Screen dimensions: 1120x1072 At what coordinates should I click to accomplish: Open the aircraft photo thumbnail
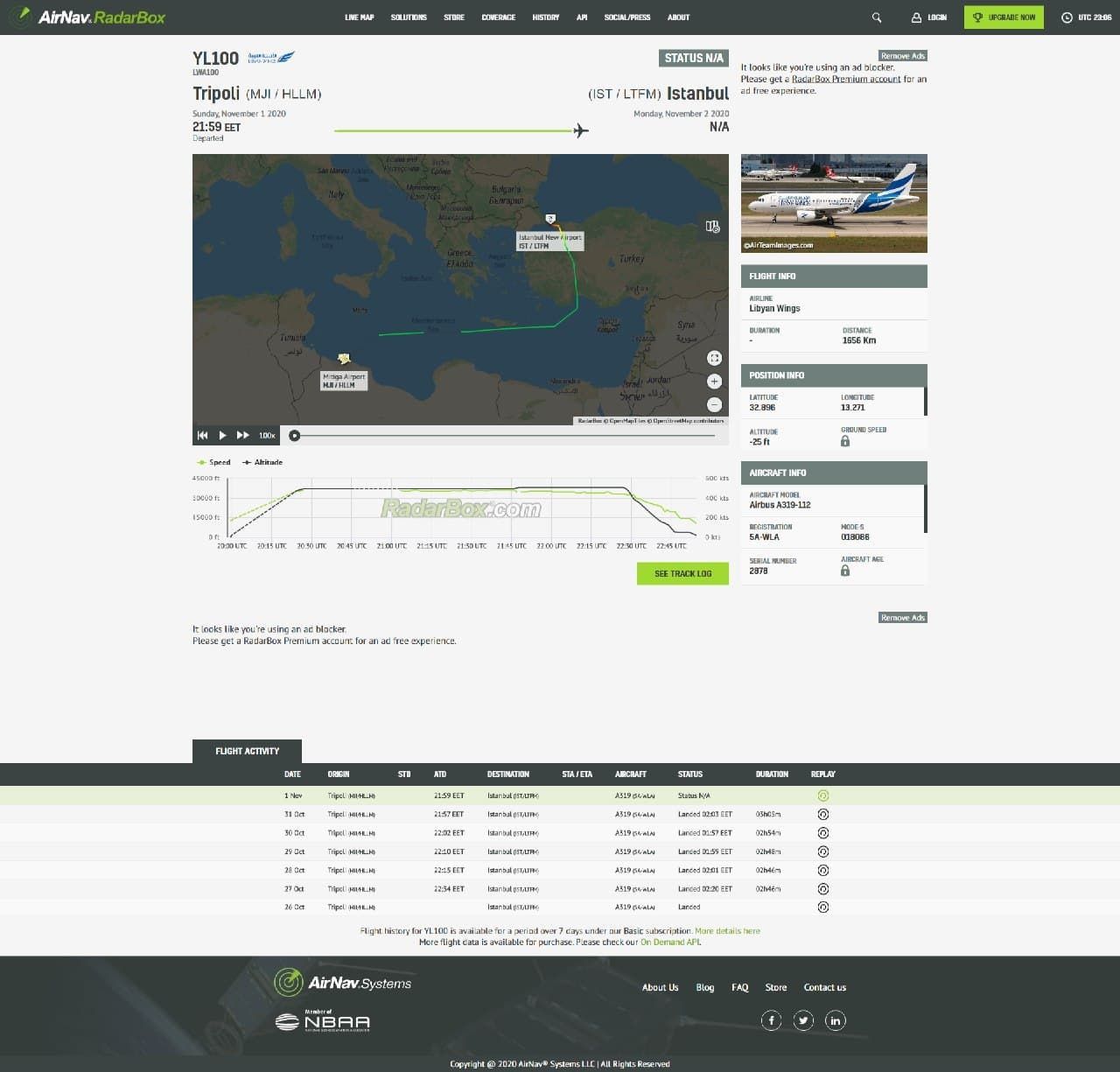pyautogui.click(x=834, y=203)
